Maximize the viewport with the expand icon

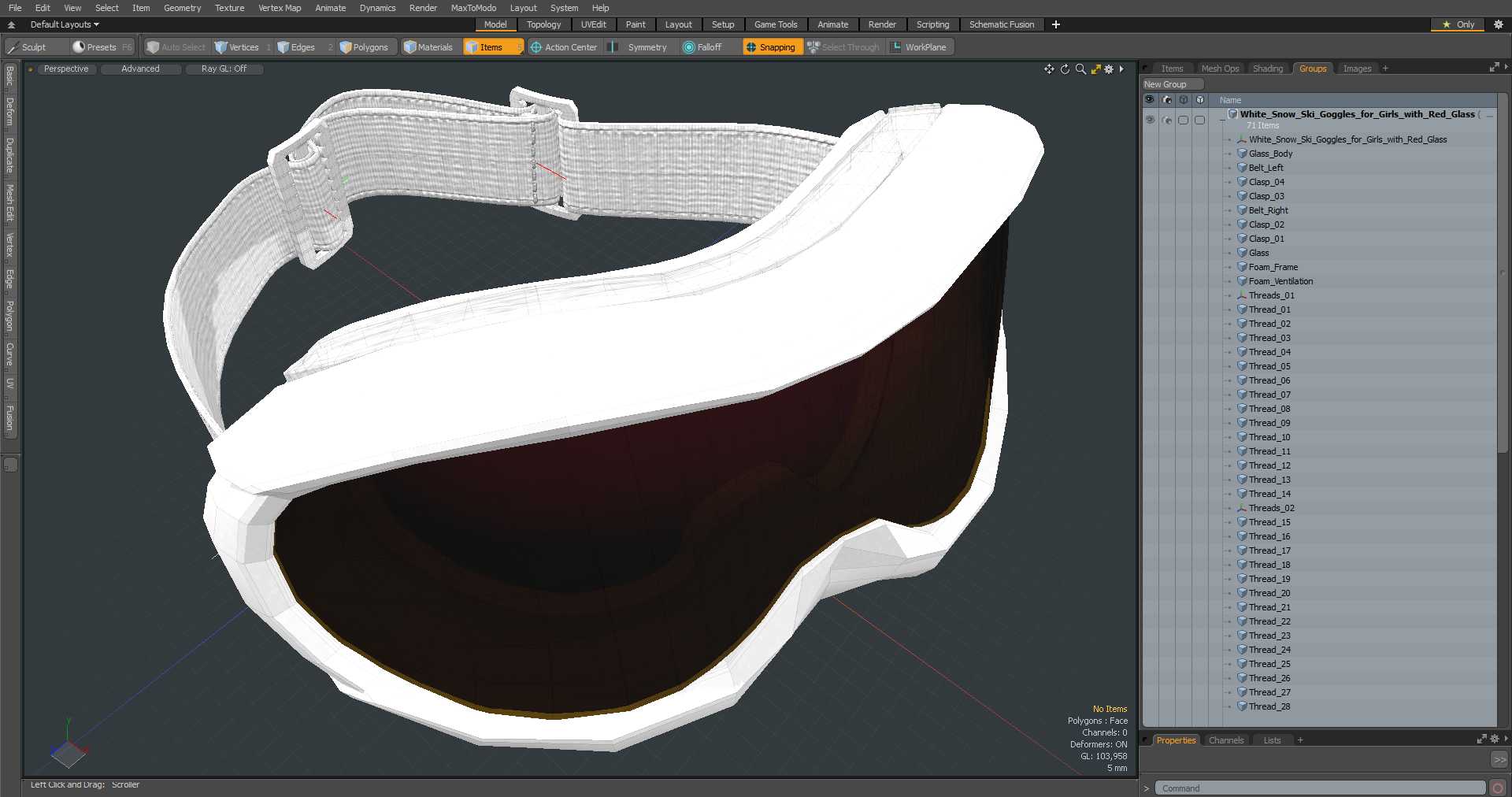1095,69
